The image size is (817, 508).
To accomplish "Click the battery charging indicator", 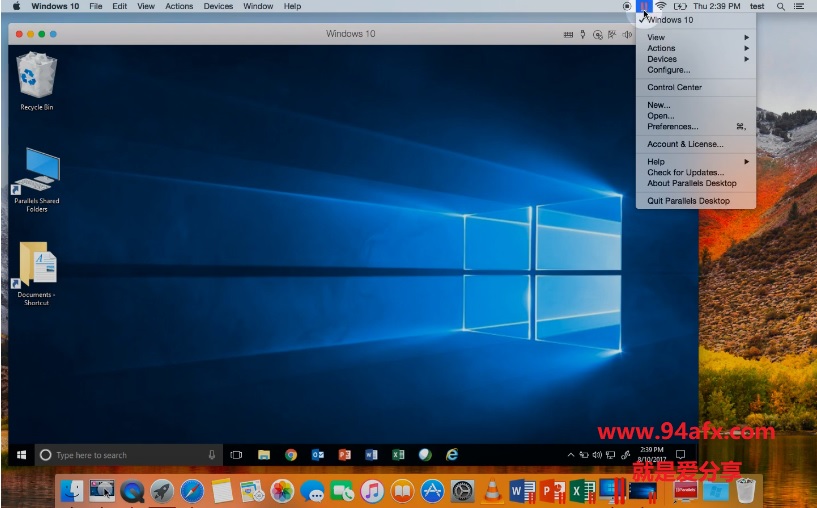I will 680,6.
